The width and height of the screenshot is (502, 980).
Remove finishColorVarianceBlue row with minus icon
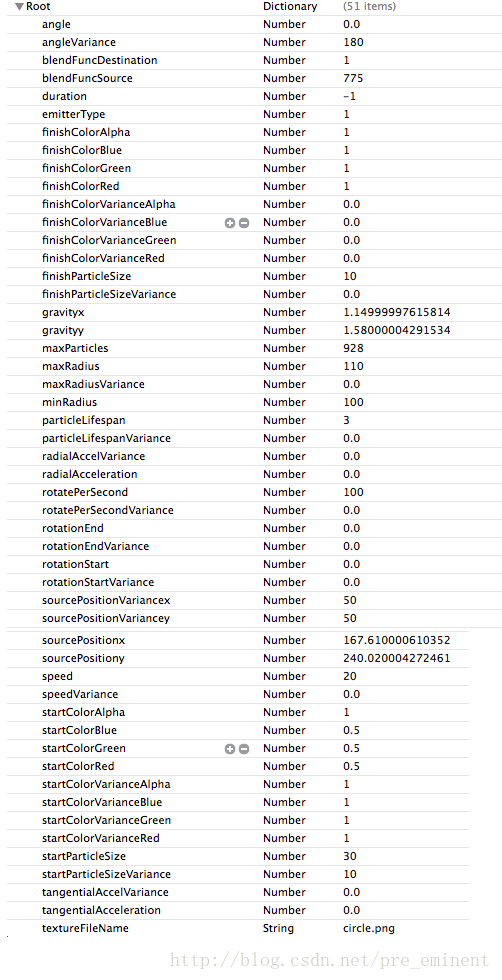[244, 222]
